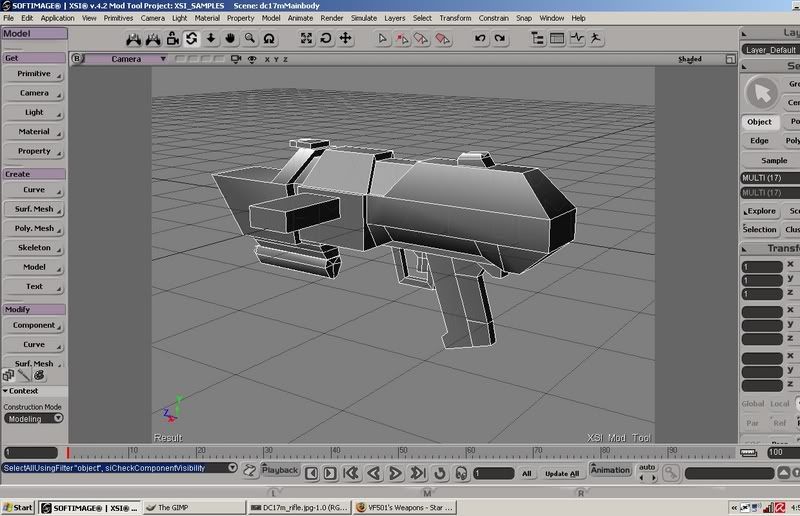
Task: Click the Frame All icon
Action: pos(306,38)
